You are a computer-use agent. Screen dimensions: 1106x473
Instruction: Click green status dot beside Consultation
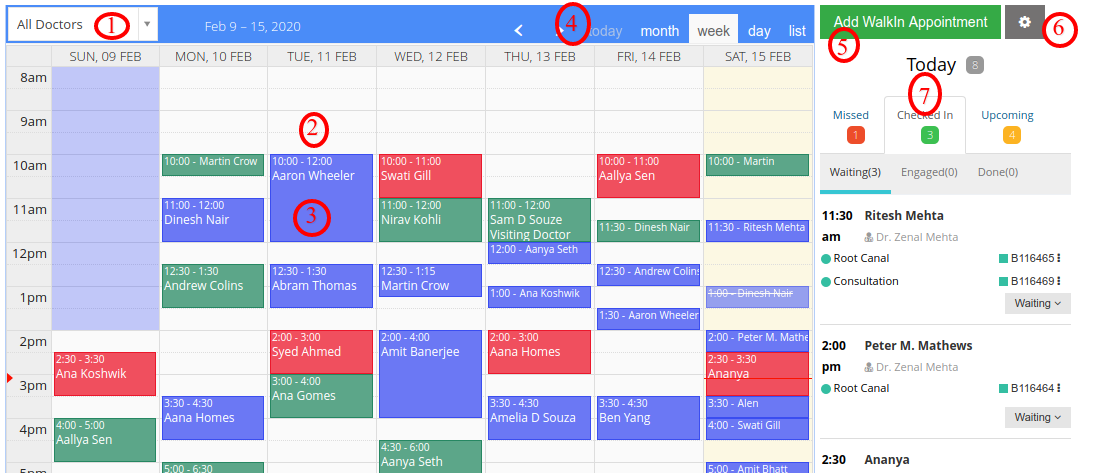[x=826, y=281]
